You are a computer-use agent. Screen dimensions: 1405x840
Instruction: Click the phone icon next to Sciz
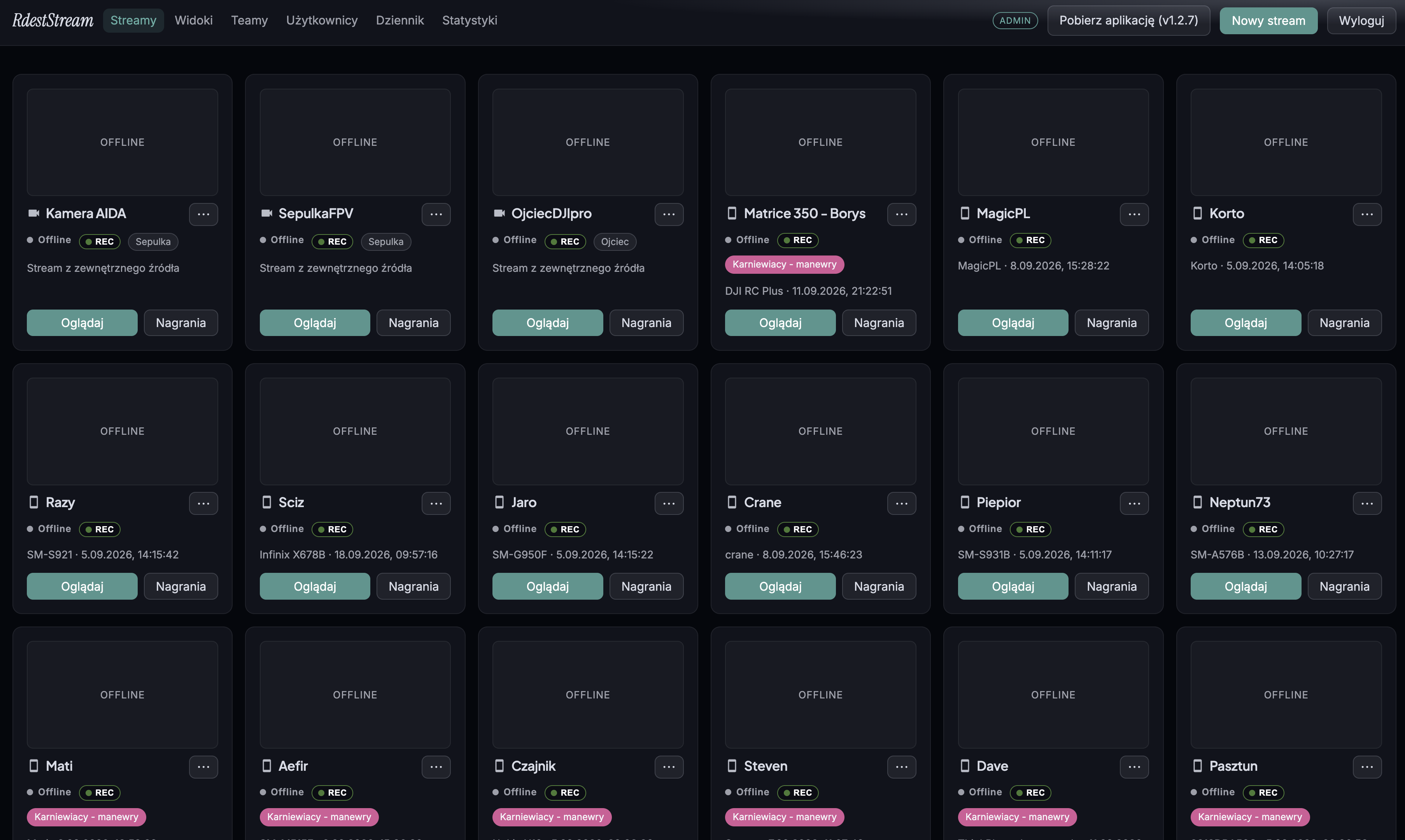266,502
